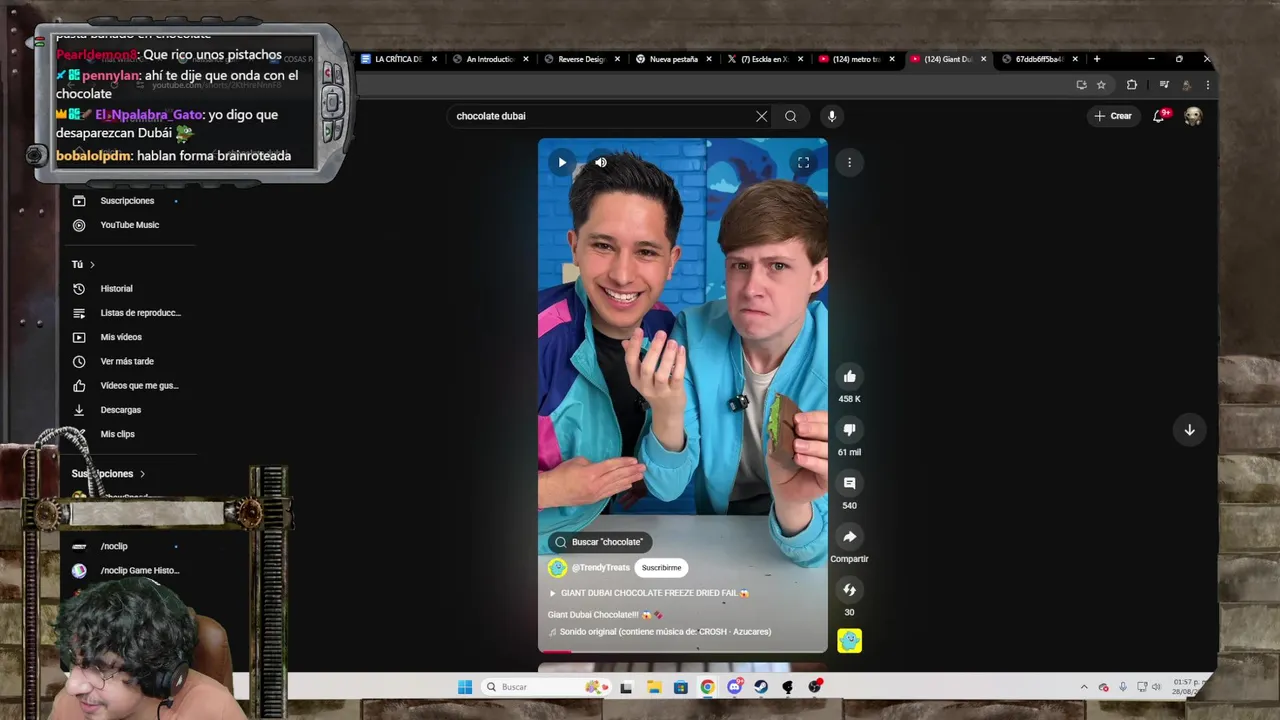Click the install/cast icon in address bar
This screenshot has height=720, width=1280.
[1081, 85]
